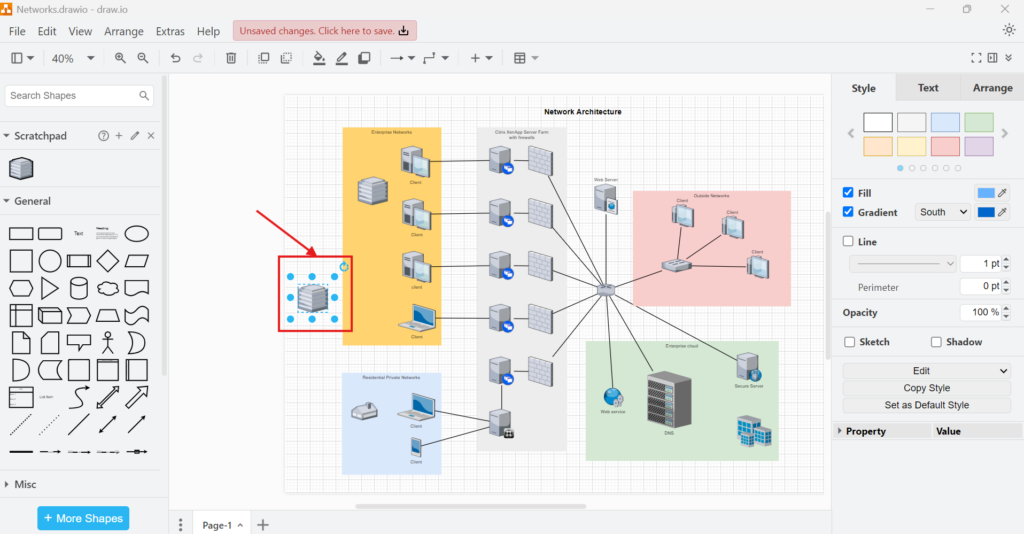Open the 40% zoom level dropdown

[x=73, y=58]
